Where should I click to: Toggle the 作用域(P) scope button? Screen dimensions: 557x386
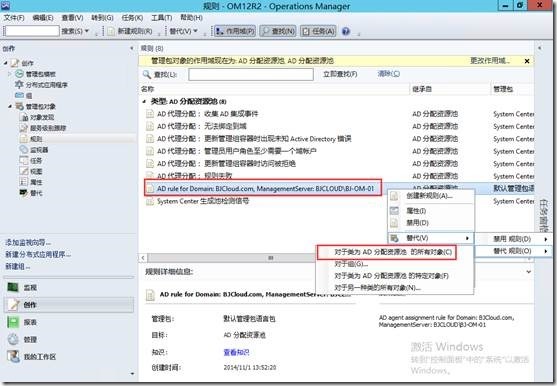[x=235, y=32]
